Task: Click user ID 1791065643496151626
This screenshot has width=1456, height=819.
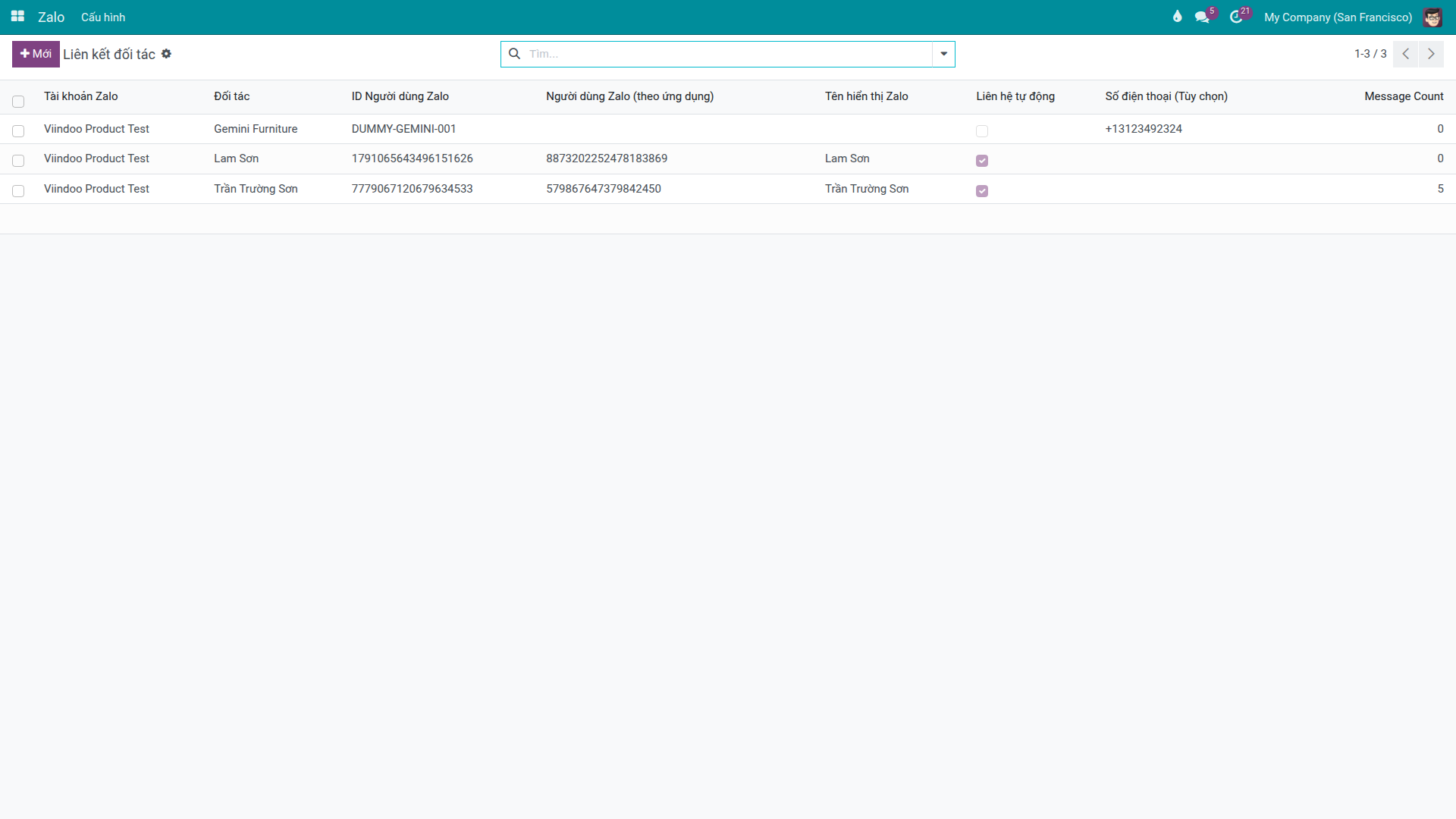Action: [x=412, y=158]
